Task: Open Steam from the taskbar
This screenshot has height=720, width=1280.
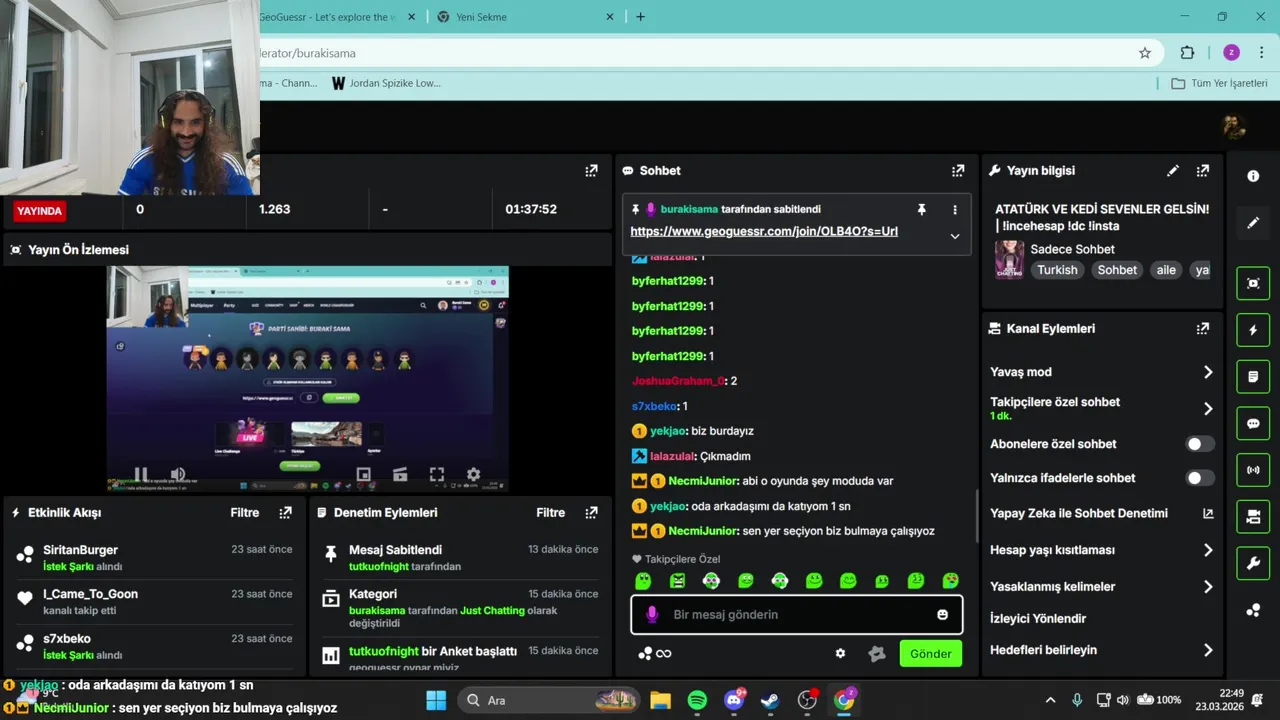Action: 770,700
